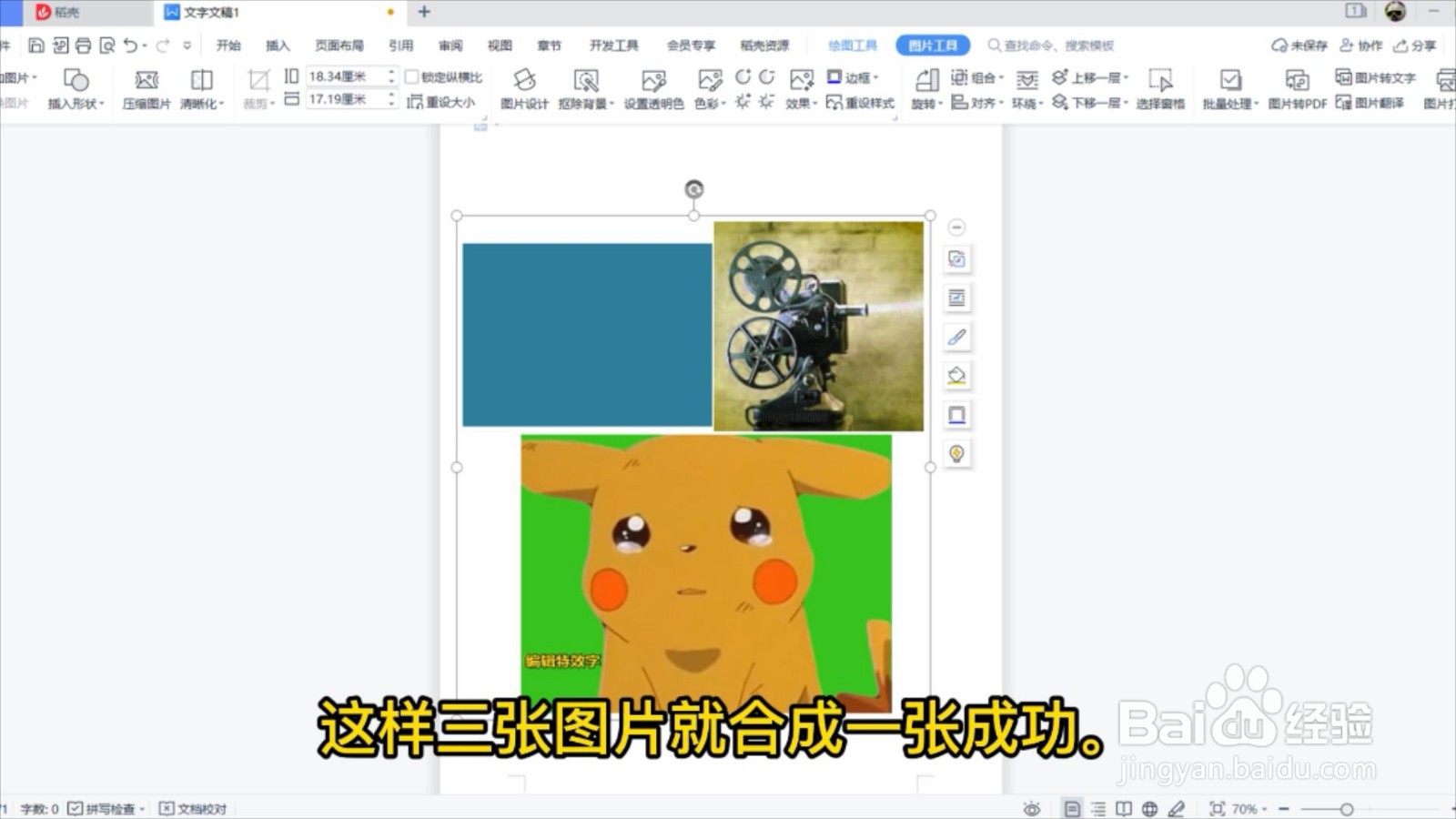Open the 边框 (Border) dropdown

click(853, 77)
